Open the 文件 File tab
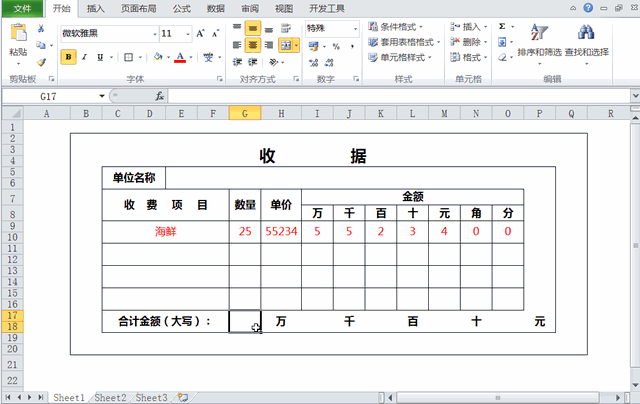This screenshot has height=404, width=640. point(22,9)
